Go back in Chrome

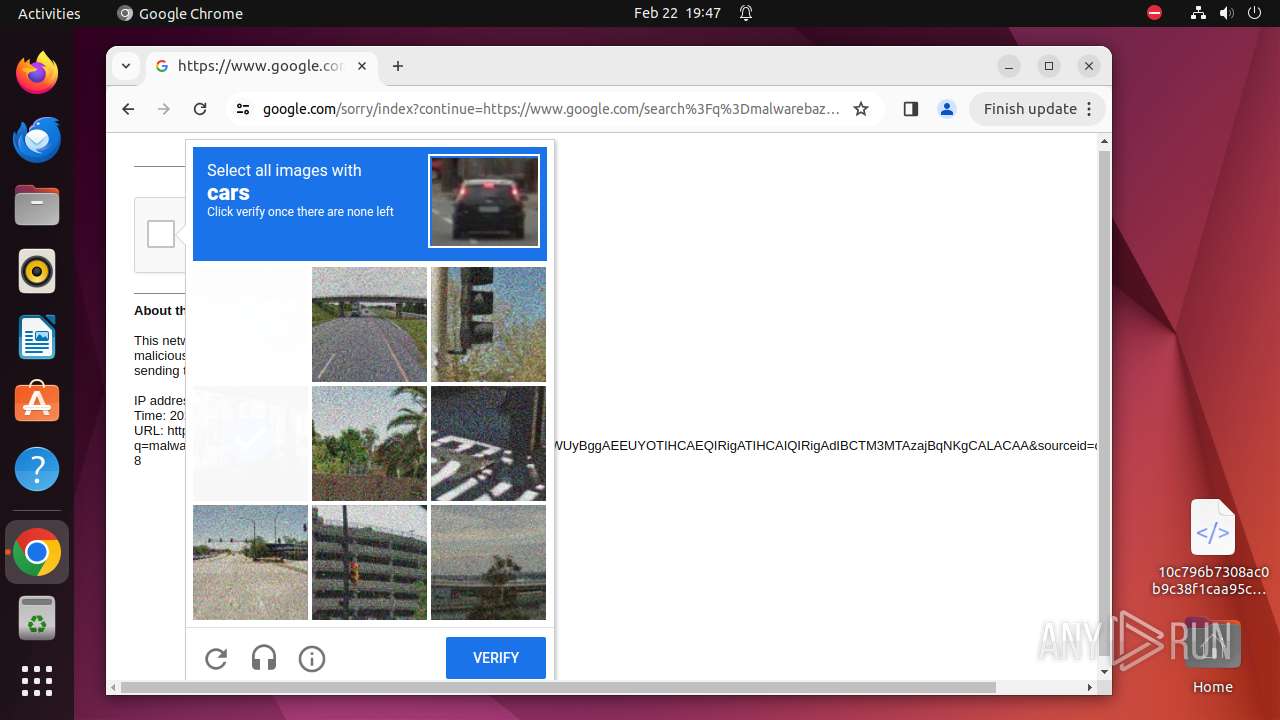pyautogui.click(x=128, y=109)
